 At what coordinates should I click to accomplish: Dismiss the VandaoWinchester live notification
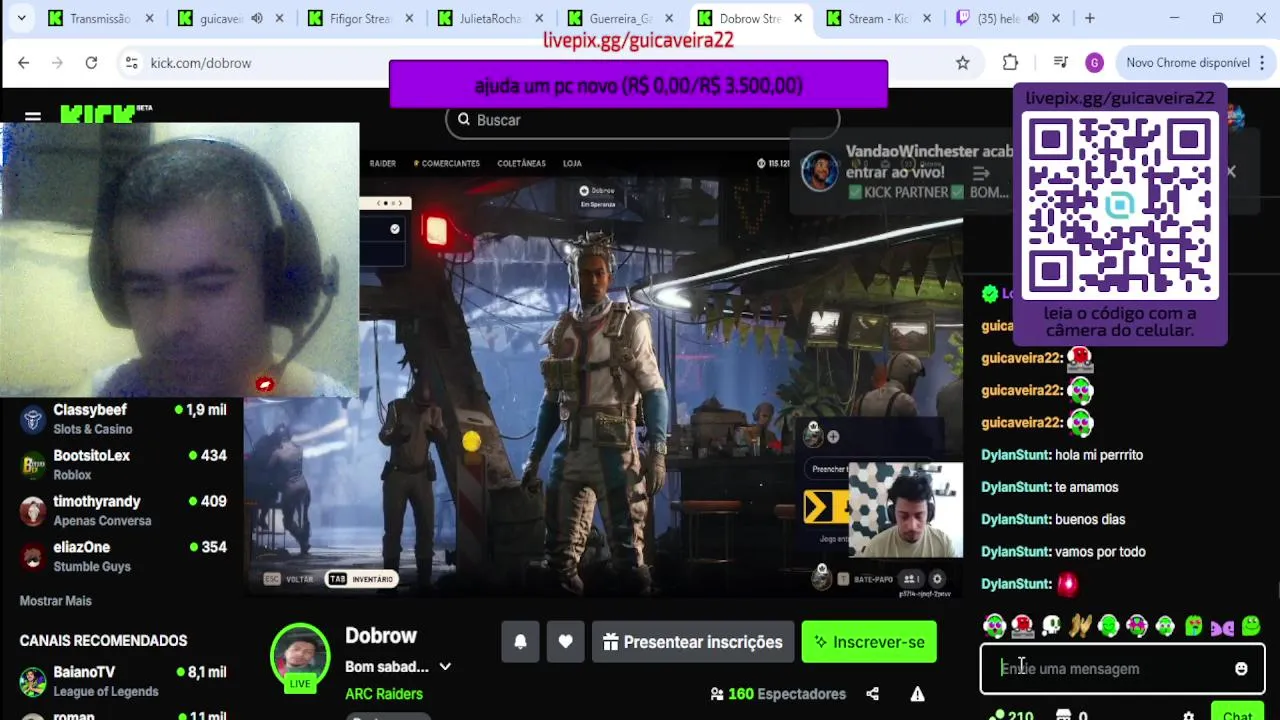pyautogui.click(x=1231, y=171)
